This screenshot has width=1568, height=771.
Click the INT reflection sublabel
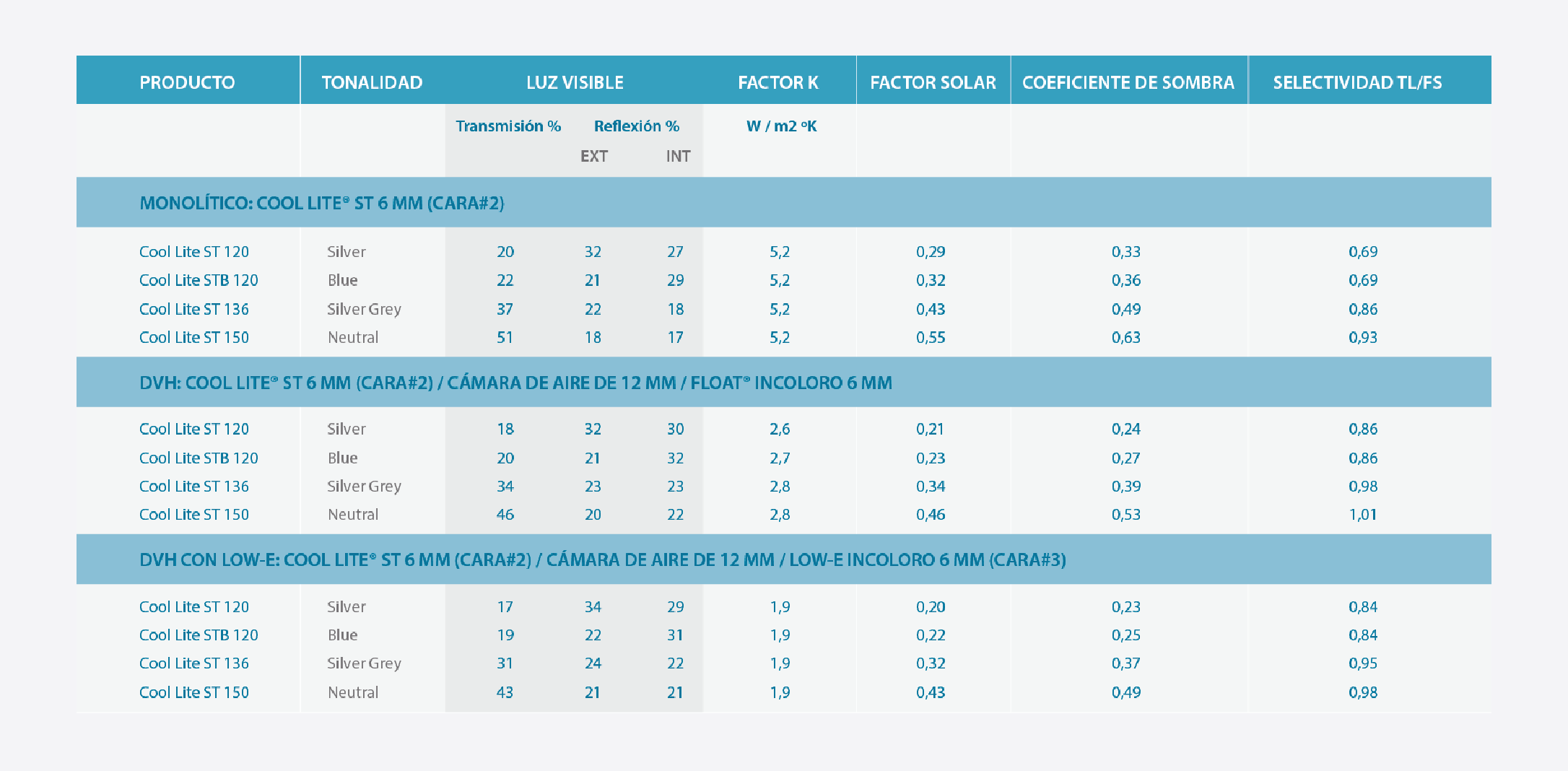tap(678, 156)
